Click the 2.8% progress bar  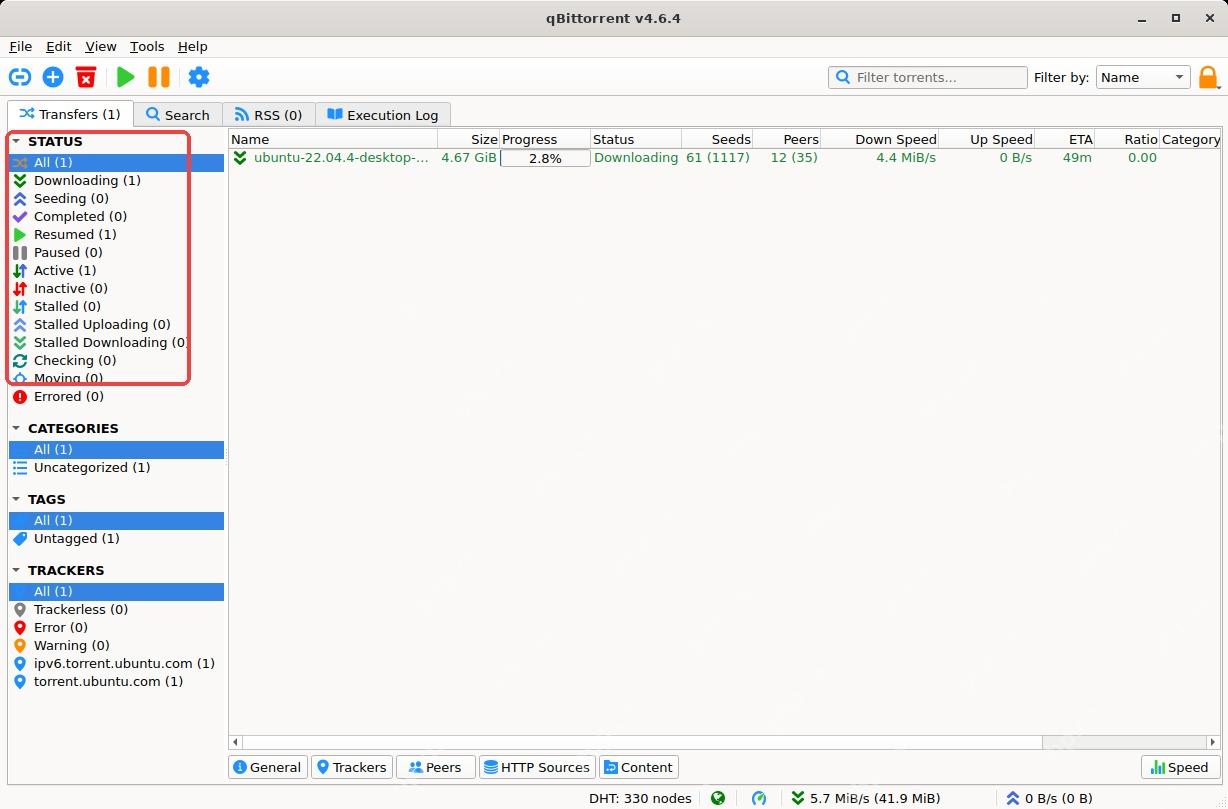[545, 158]
